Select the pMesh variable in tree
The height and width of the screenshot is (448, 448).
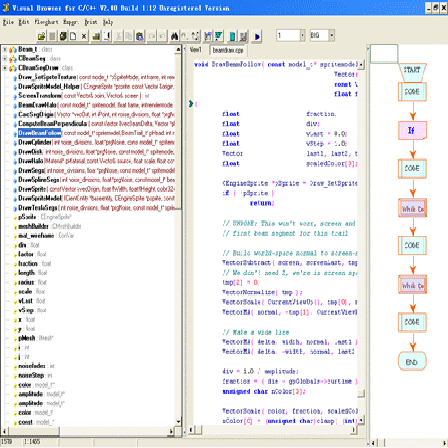(x=26, y=338)
